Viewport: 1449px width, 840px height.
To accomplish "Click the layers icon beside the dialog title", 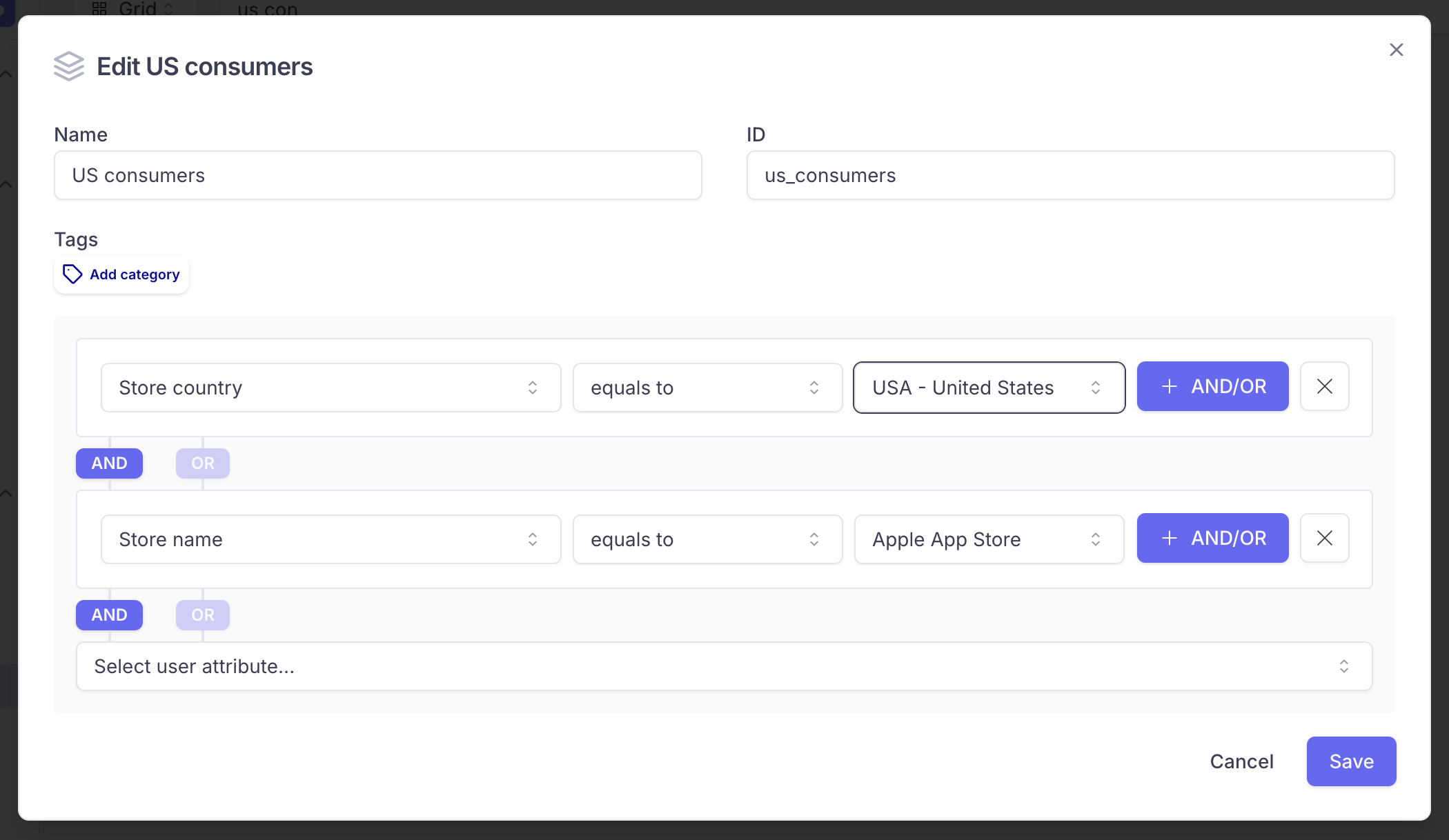I will pos(69,66).
